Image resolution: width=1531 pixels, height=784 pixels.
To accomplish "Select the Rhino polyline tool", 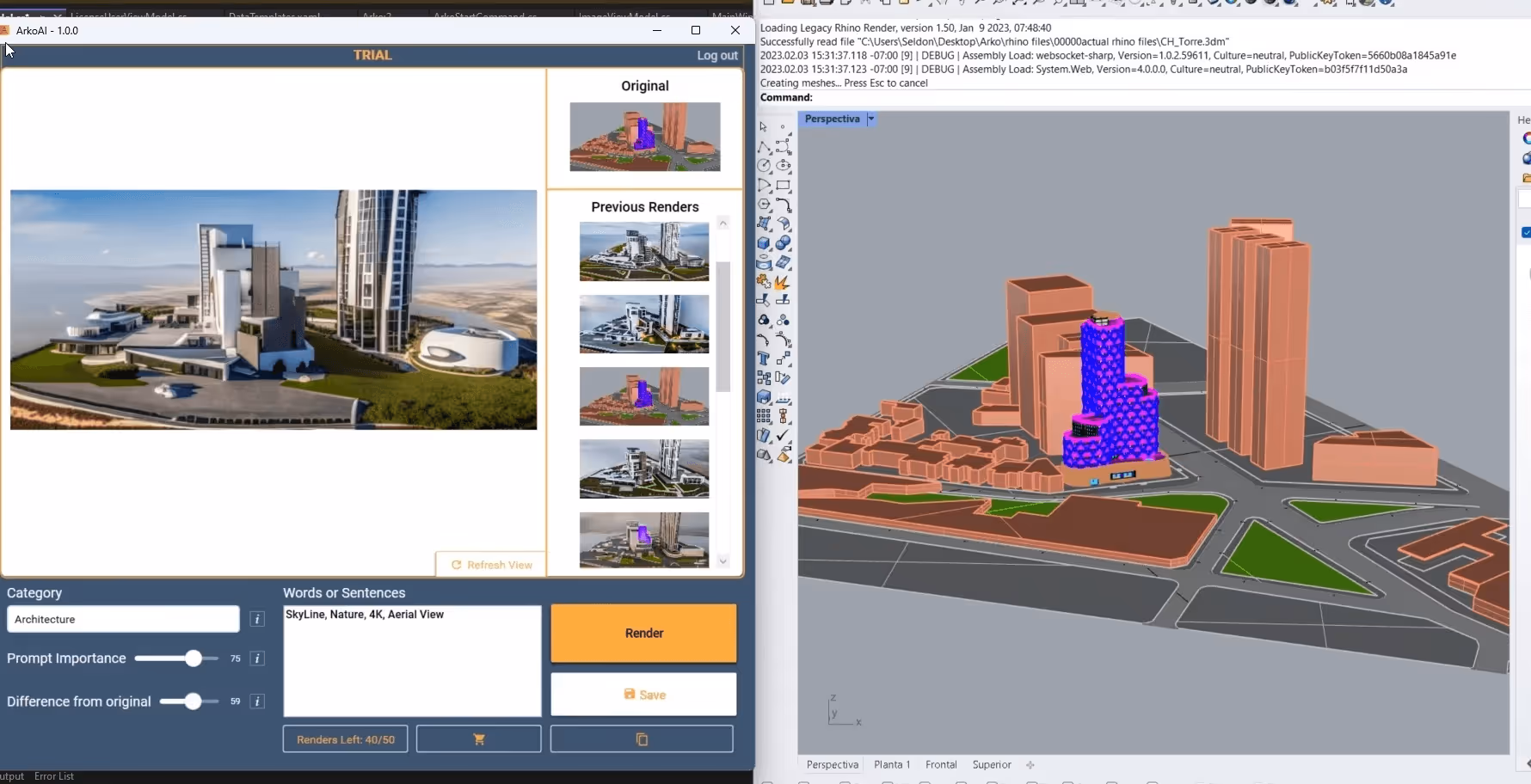I will pos(764,147).
